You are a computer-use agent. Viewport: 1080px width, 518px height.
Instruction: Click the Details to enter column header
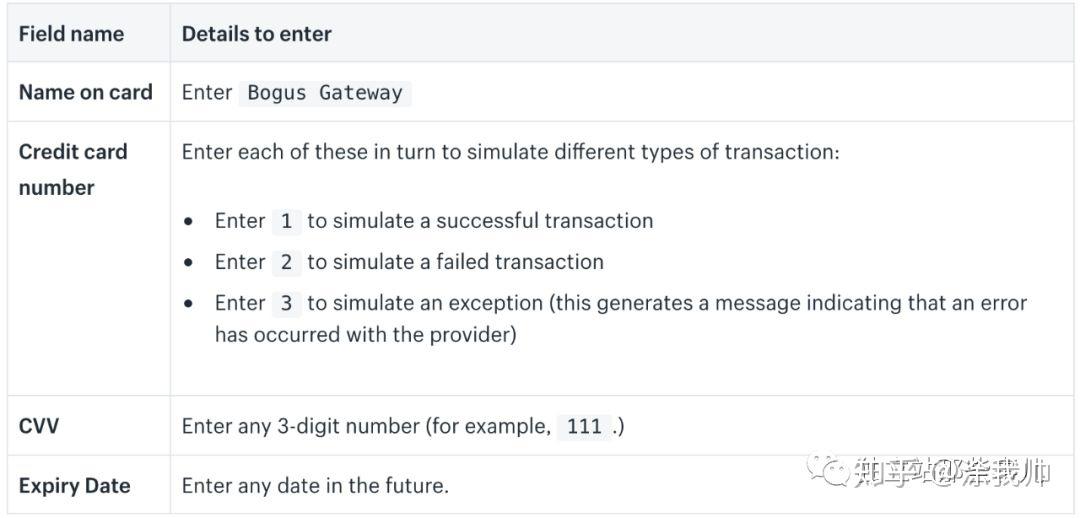click(x=256, y=34)
